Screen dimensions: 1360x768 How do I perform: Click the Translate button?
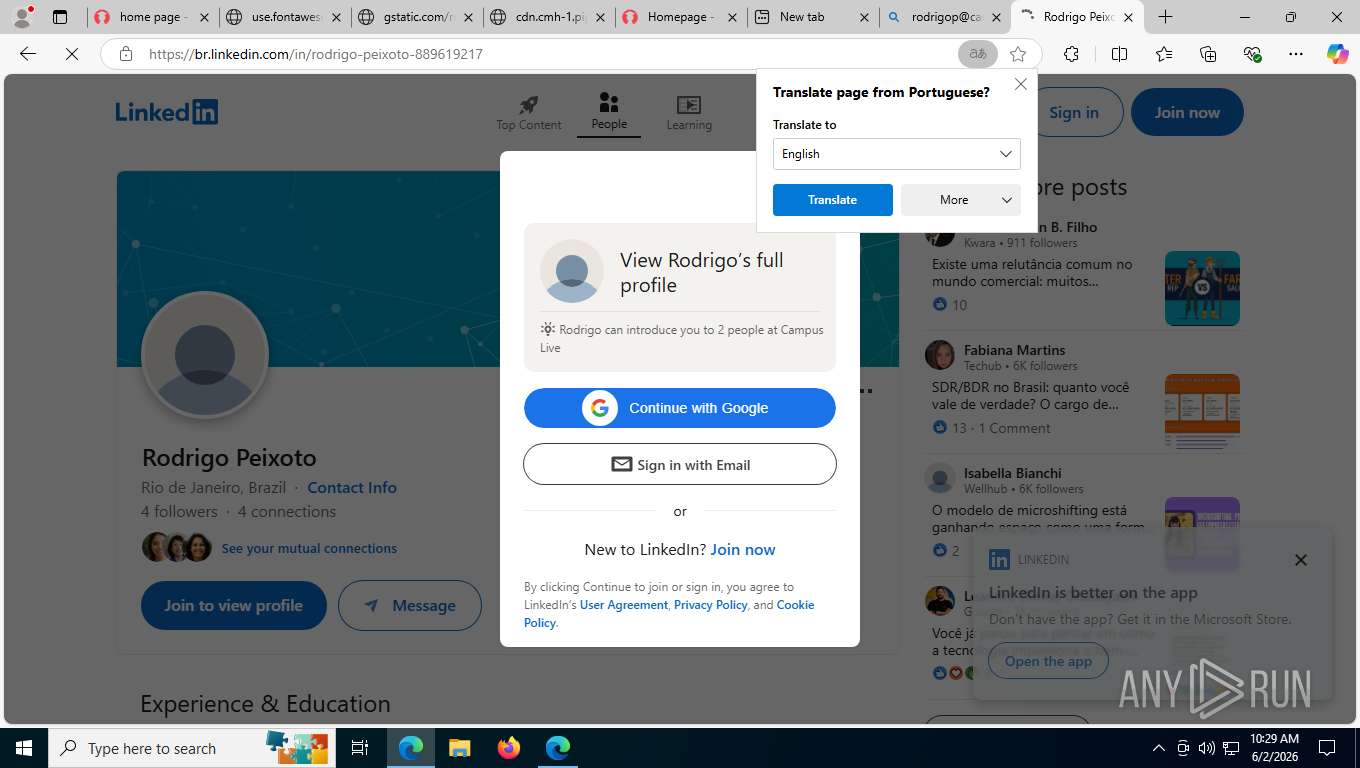[x=832, y=200]
